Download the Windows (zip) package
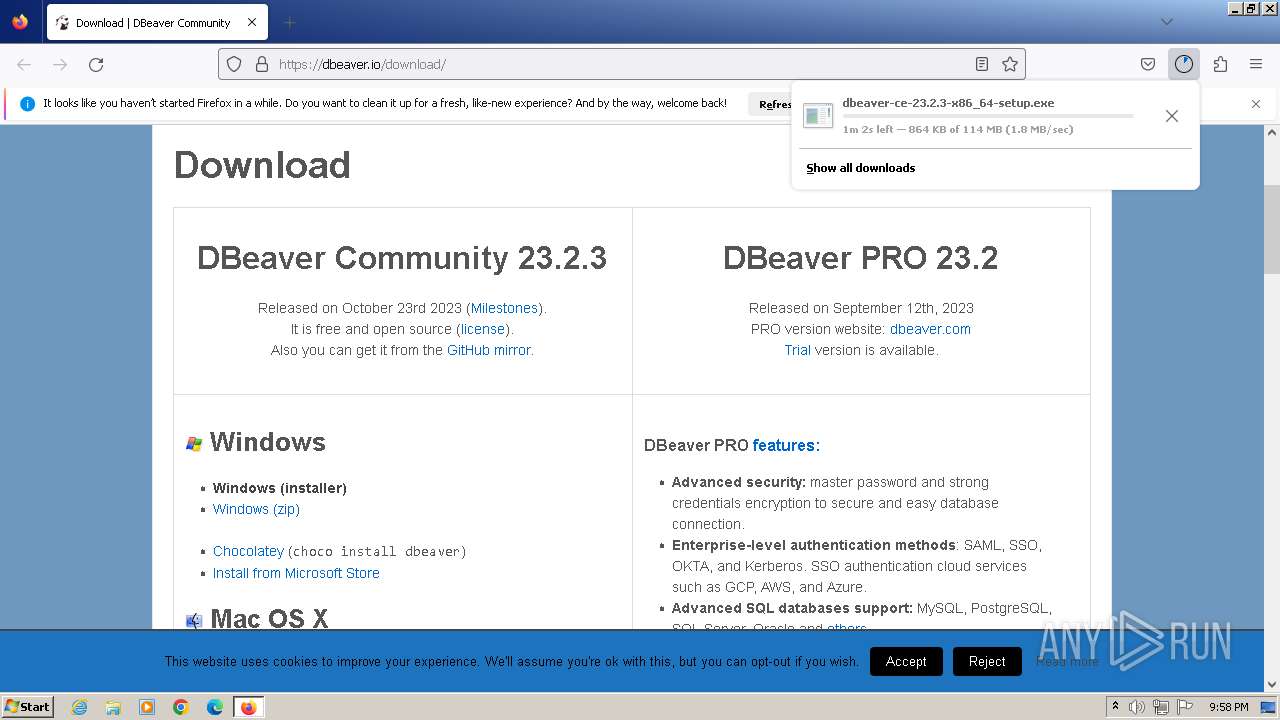1280x720 pixels. pyautogui.click(x=256, y=509)
